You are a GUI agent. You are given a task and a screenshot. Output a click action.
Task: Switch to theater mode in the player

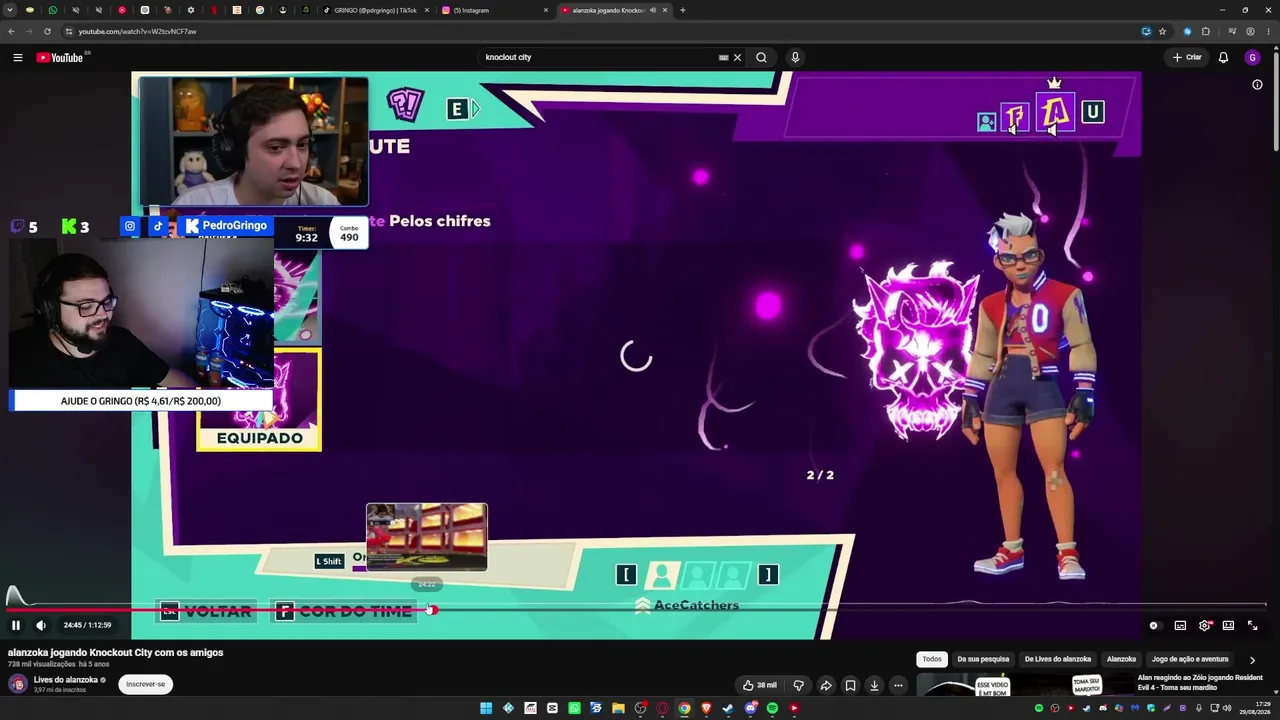tap(1228, 625)
